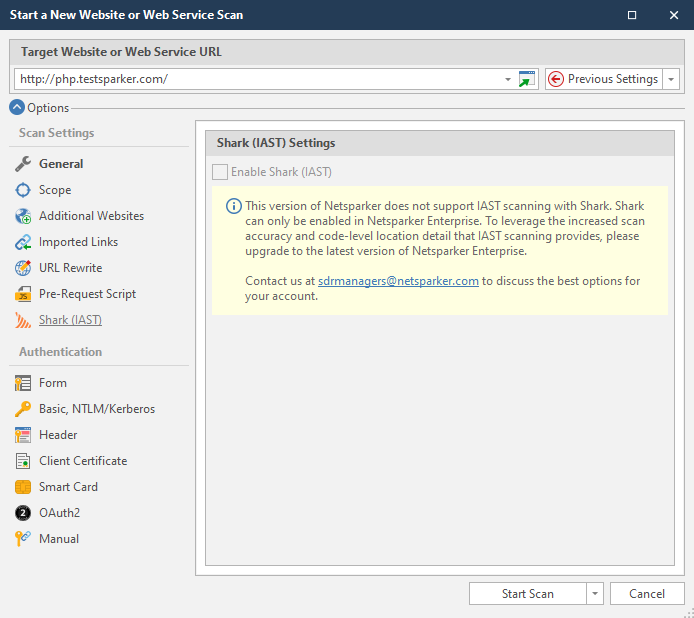Viewport: 694px width, 618px height.
Task: Click the Smart Card chip icon
Action: coord(23,487)
